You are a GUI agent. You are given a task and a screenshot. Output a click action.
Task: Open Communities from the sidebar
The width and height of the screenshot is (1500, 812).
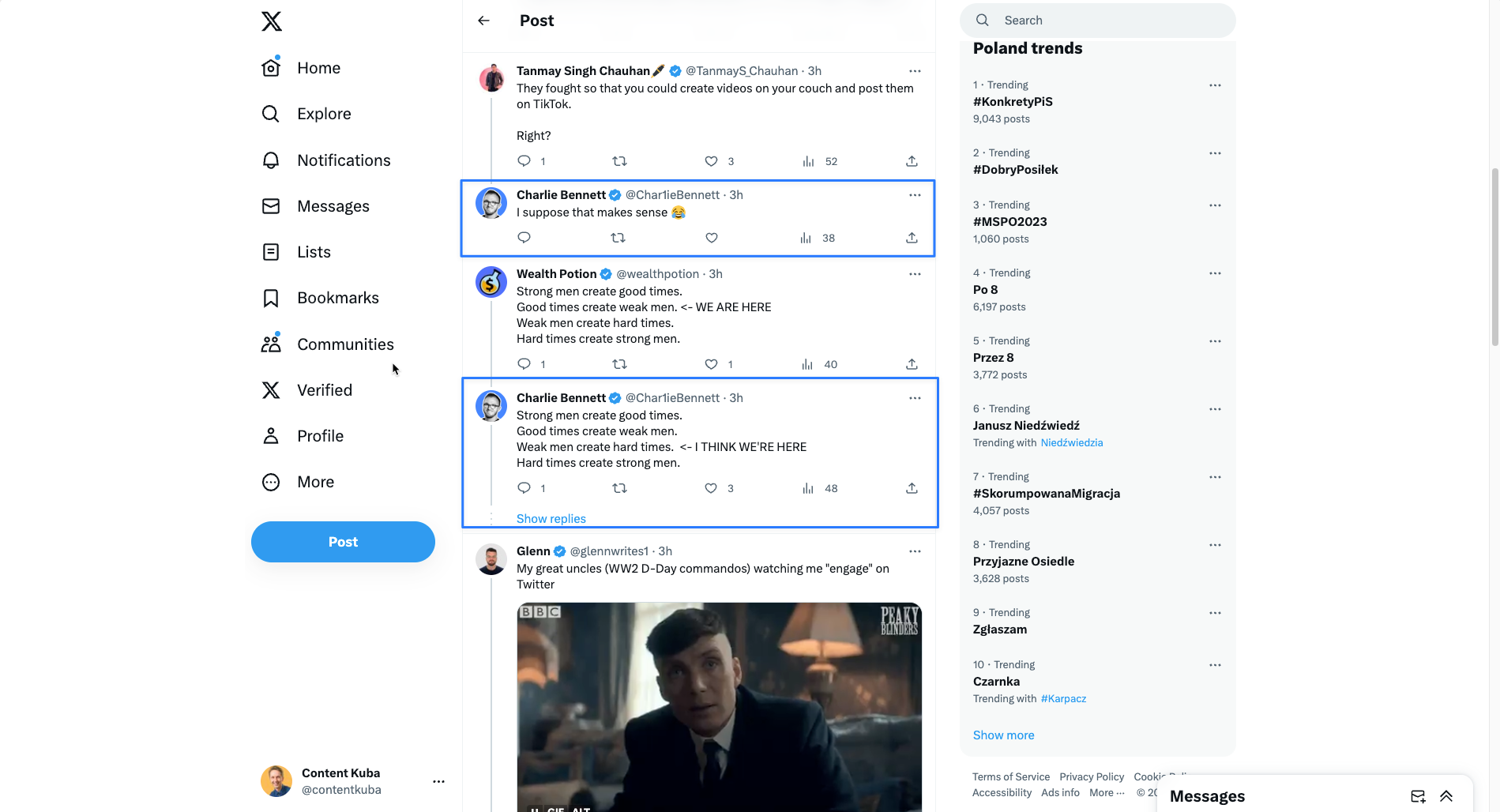point(345,344)
